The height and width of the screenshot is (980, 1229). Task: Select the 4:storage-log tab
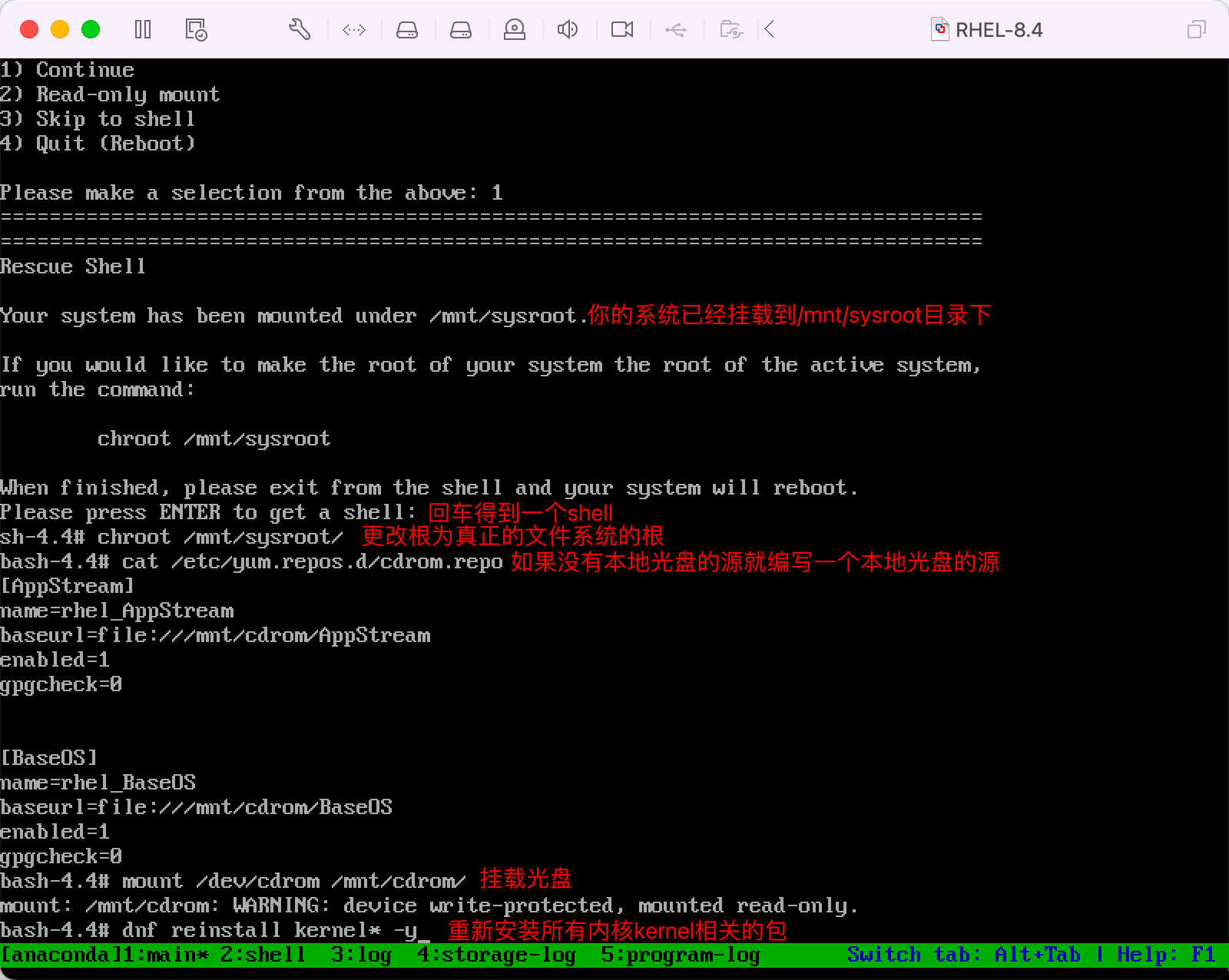496,955
